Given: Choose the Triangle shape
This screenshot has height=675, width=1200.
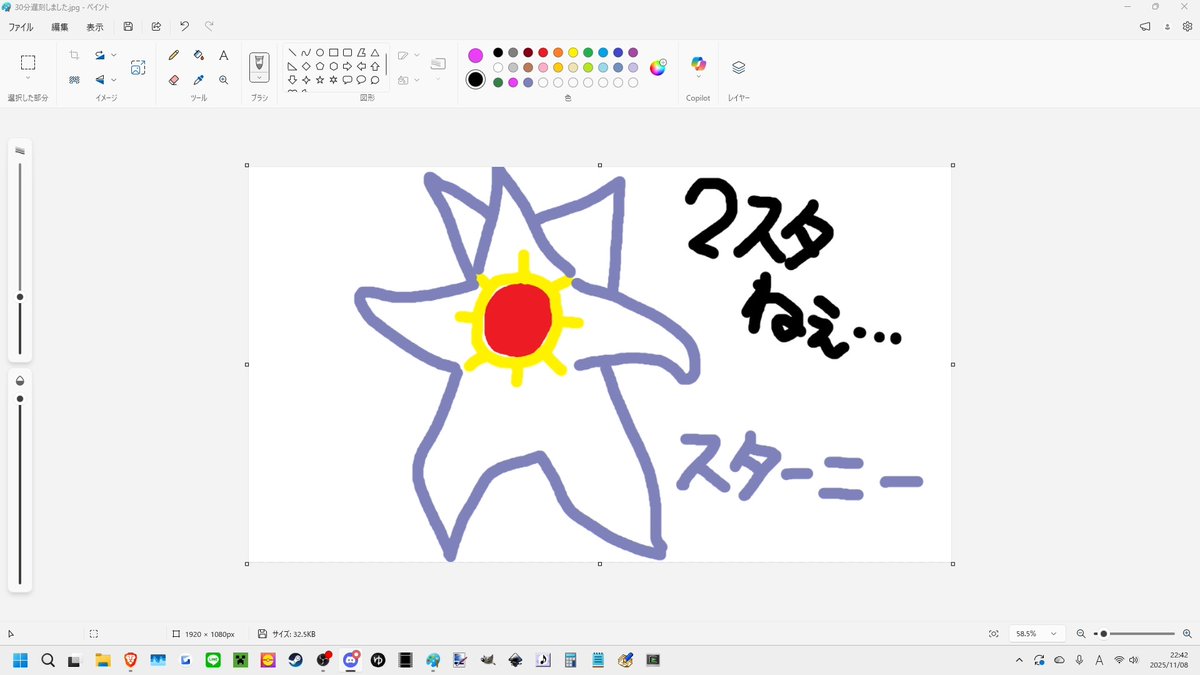Looking at the screenshot, I should [375, 53].
